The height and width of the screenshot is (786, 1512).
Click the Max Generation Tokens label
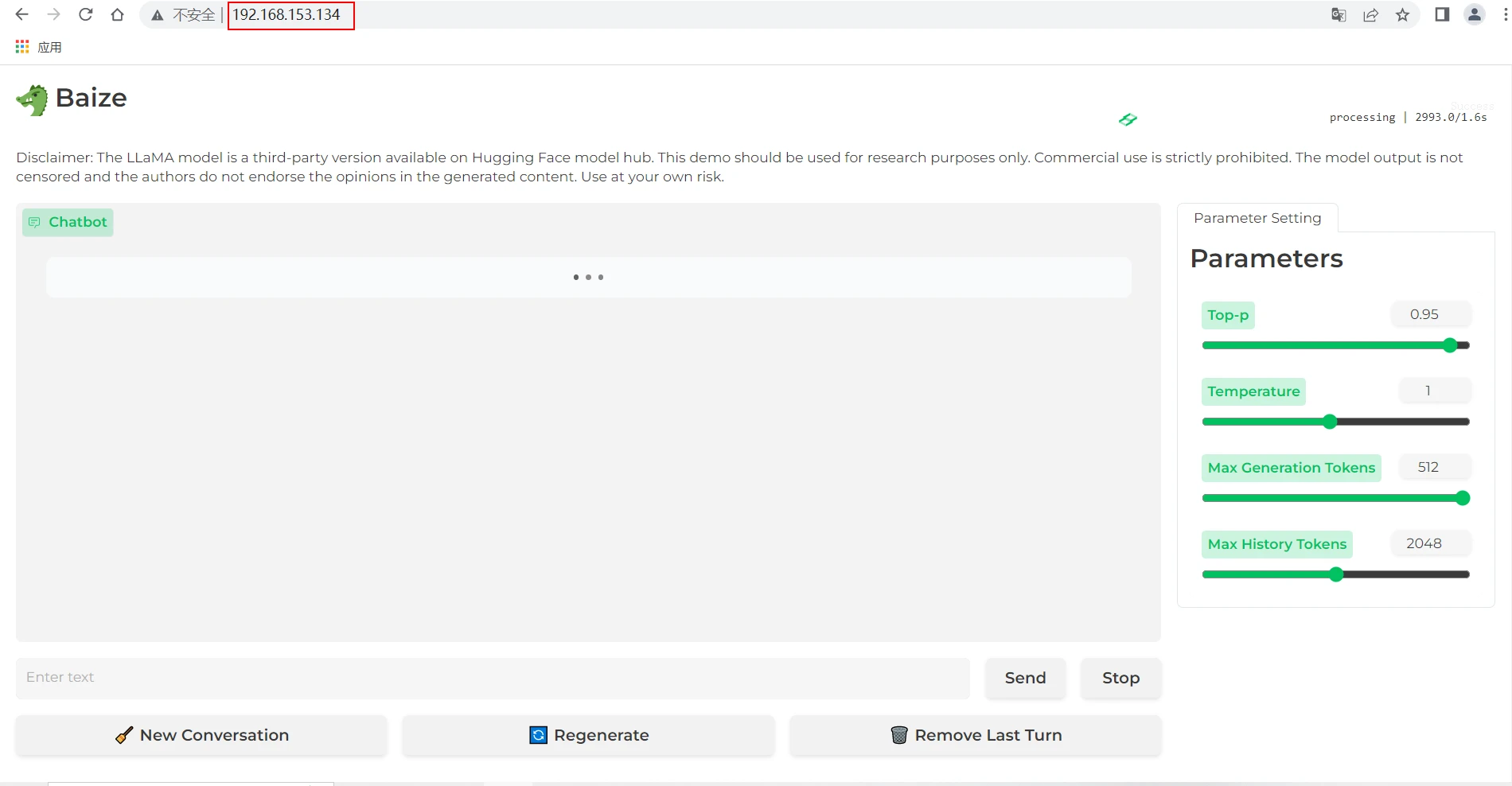1291,468
